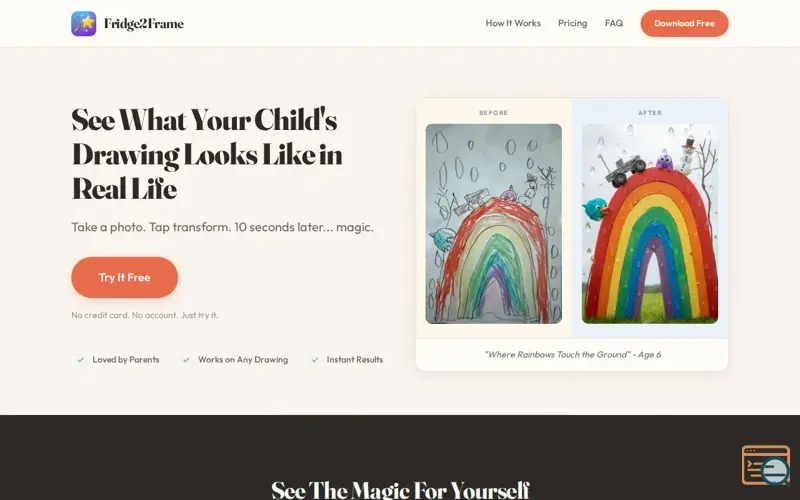Screen dimensions: 800x500
Task: Click the Works on Any Drawing text
Action: [x=243, y=360]
